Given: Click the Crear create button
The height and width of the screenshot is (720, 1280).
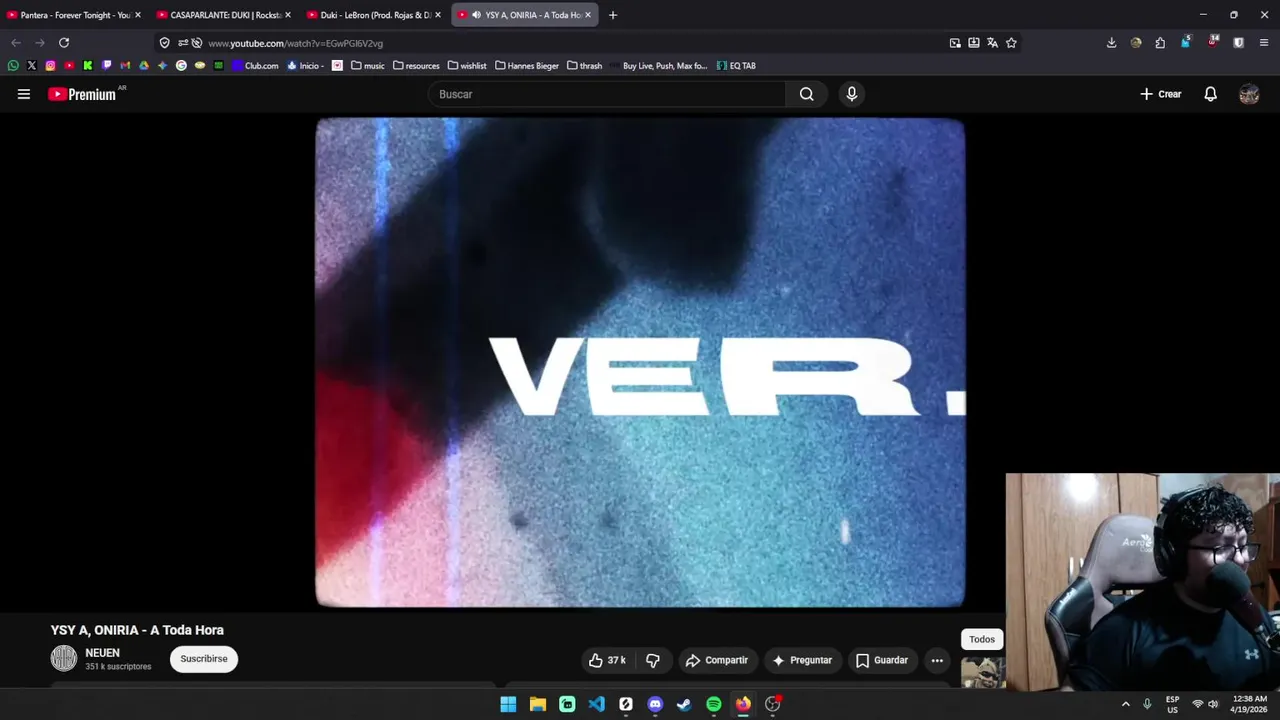Looking at the screenshot, I should (x=1161, y=94).
